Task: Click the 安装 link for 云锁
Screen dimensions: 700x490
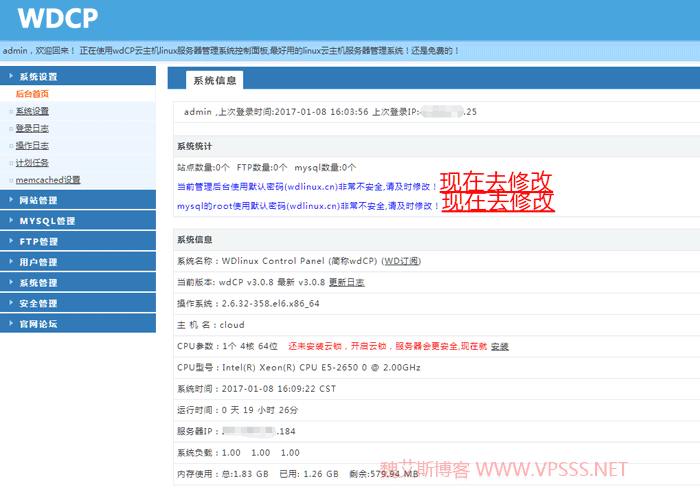Action: click(x=499, y=346)
